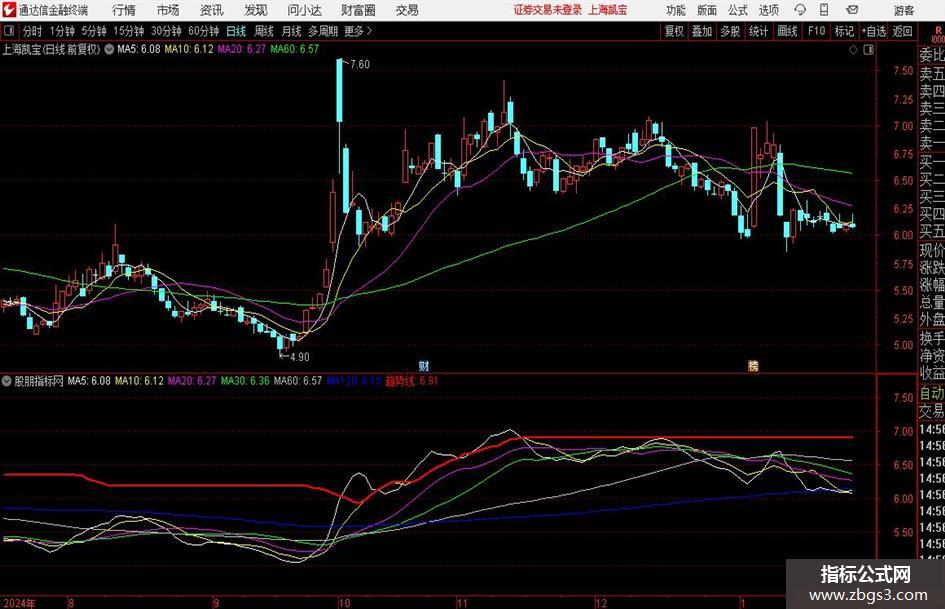Click the 叠加 toolbar button
This screenshot has height=609, width=945.
pyautogui.click(x=702, y=31)
